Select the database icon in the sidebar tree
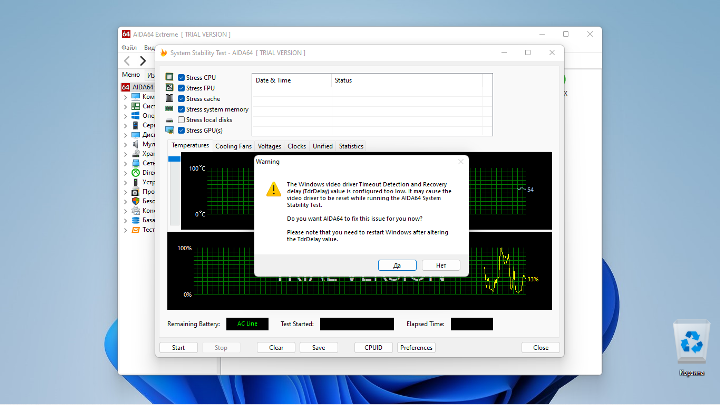The image size is (720, 405). [x=135, y=220]
